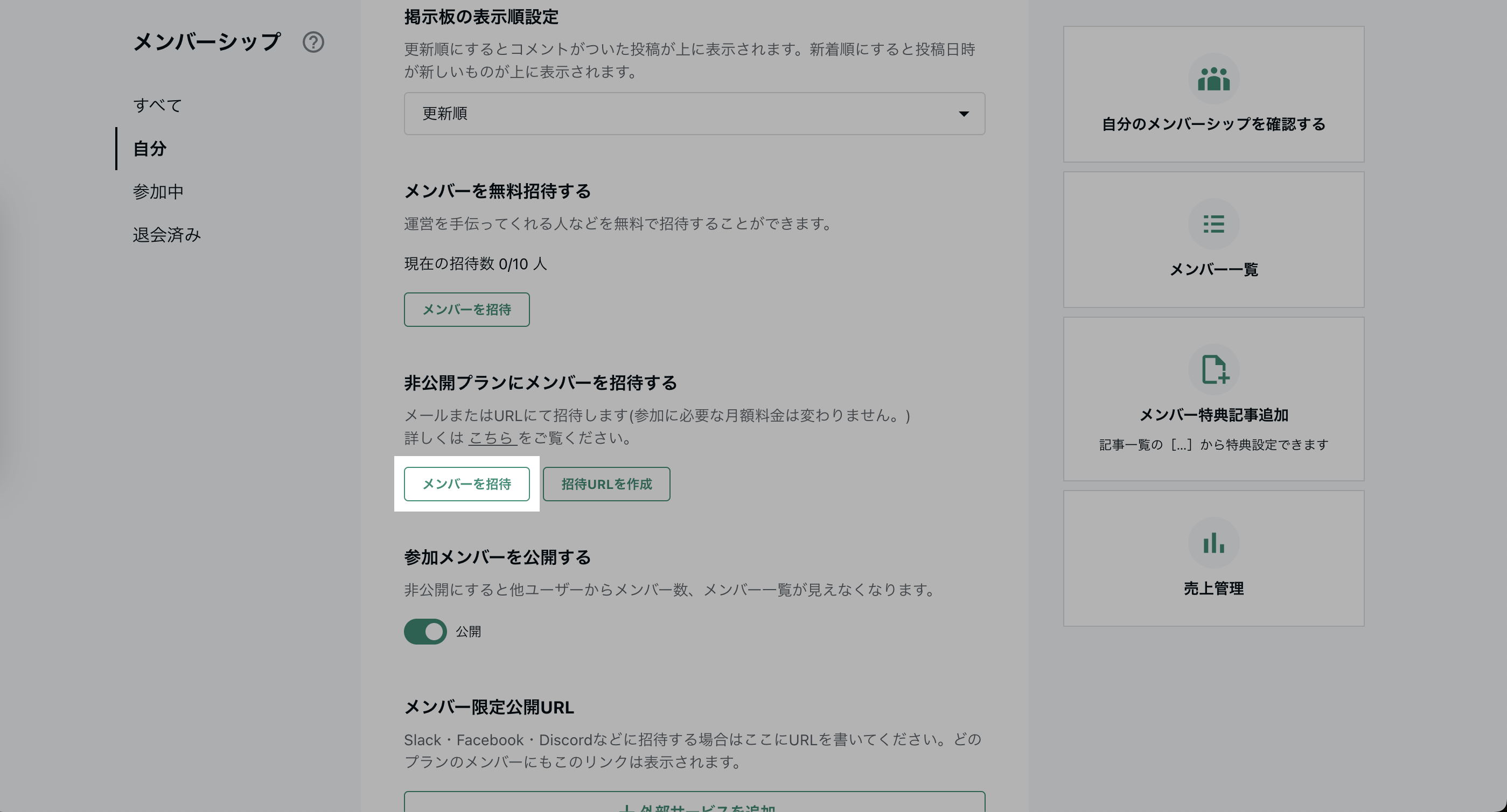Viewport: 1507px width, 812px height.
Task: Open the 売上管理 card label
Action: click(1213, 589)
